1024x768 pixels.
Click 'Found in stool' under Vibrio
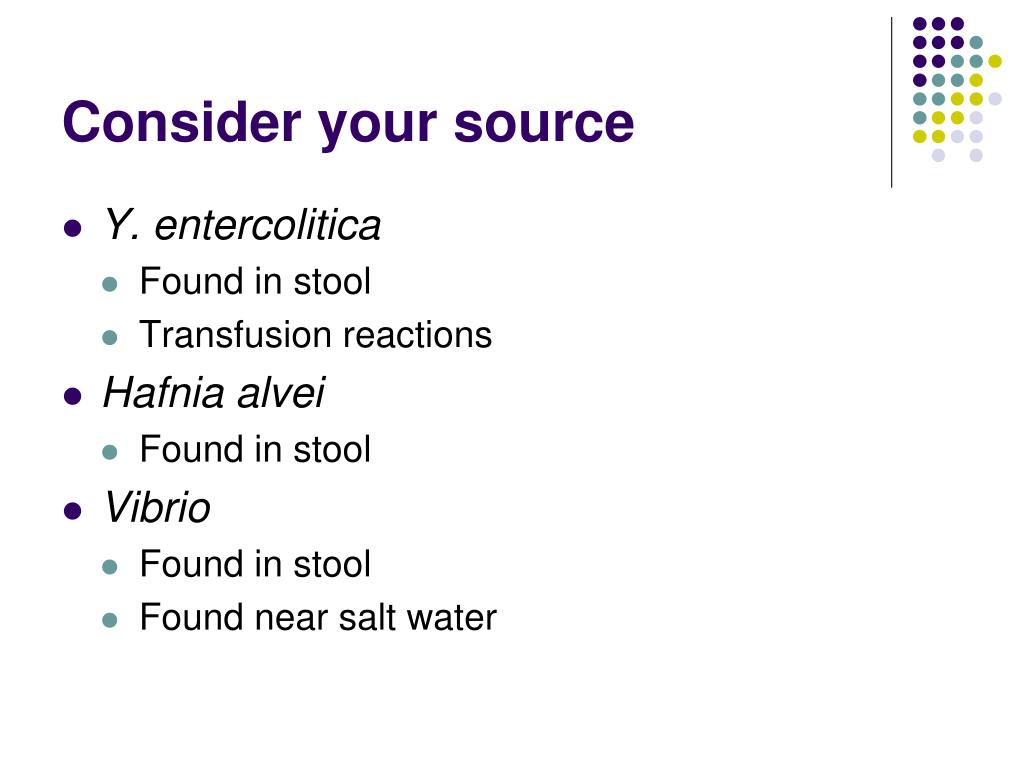click(255, 564)
